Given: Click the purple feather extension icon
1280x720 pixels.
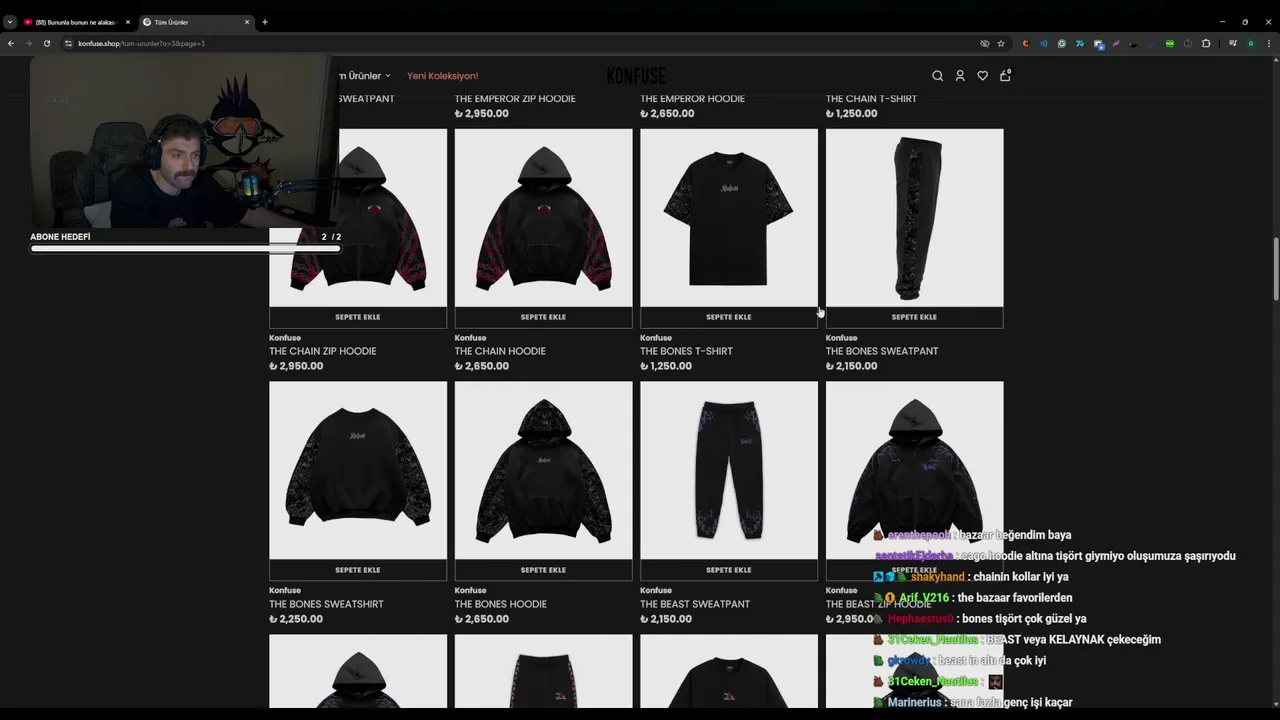Looking at the screenshot, I should pos(1116,43).
